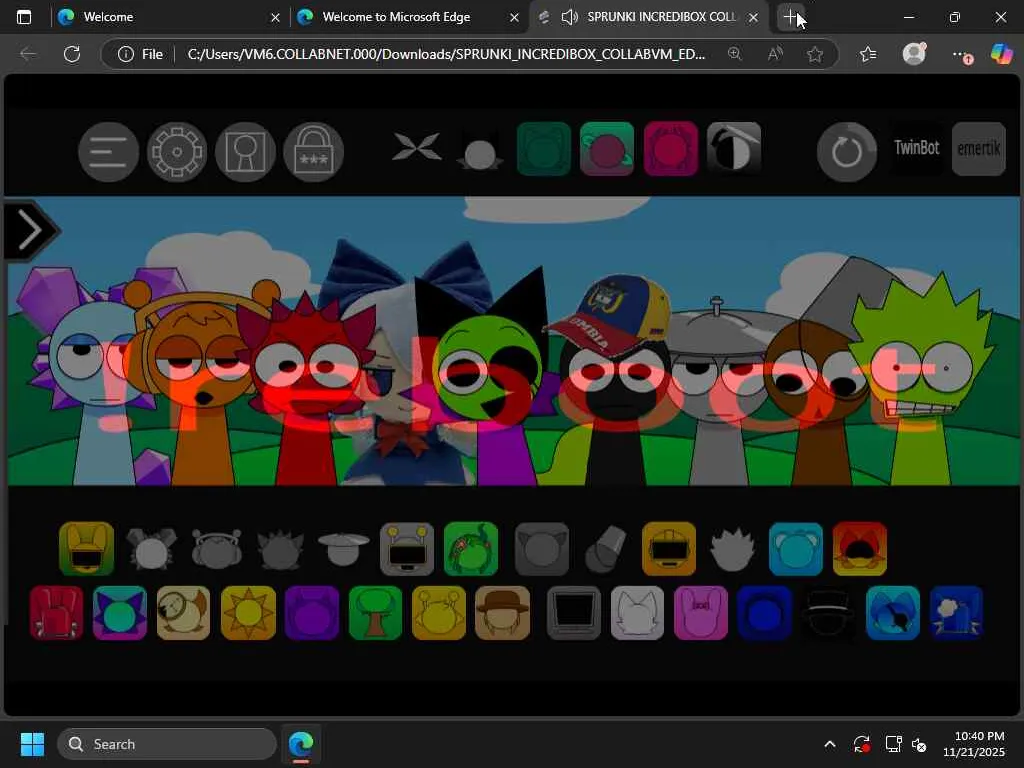
Task: Select the gray X-shaped icon in top bar
Action: (417, 147)
